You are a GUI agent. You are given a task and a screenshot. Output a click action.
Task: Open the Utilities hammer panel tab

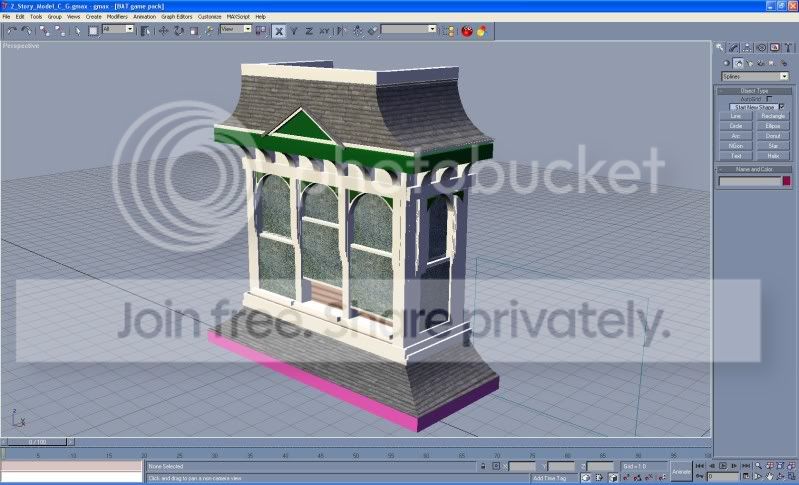[788, 47]
